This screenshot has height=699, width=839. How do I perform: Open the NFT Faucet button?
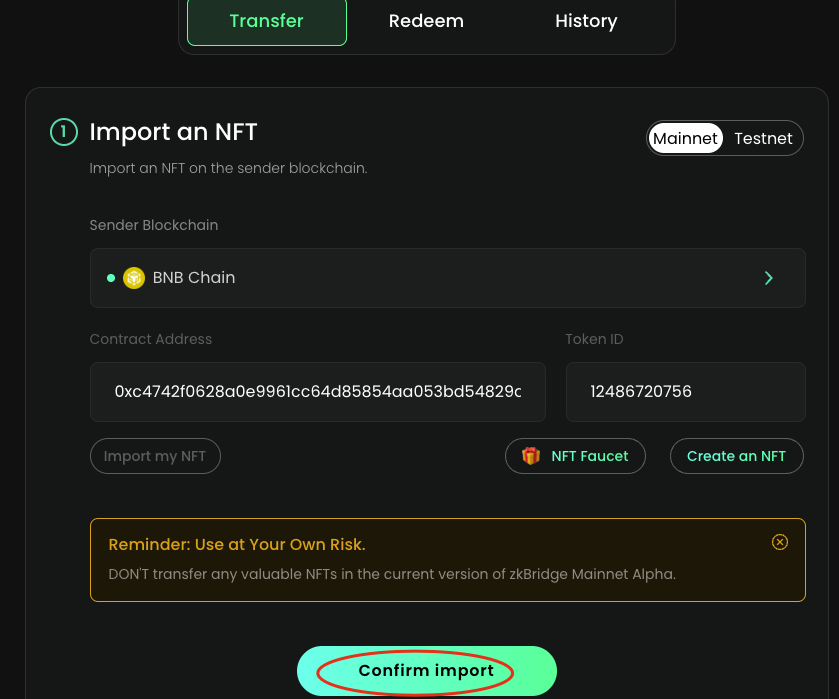pos(576,456)
